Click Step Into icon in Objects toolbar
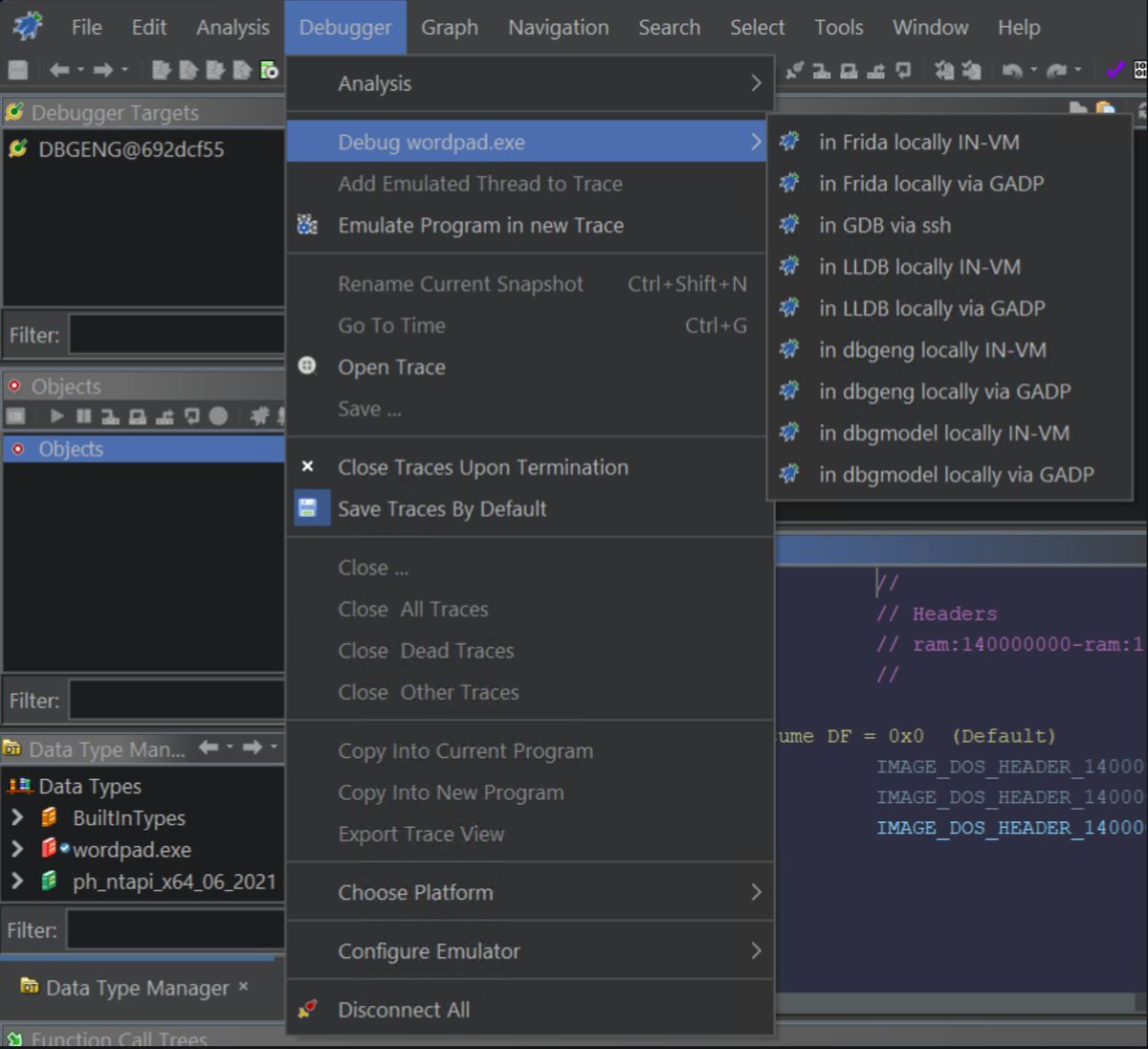 click(110, 415)
